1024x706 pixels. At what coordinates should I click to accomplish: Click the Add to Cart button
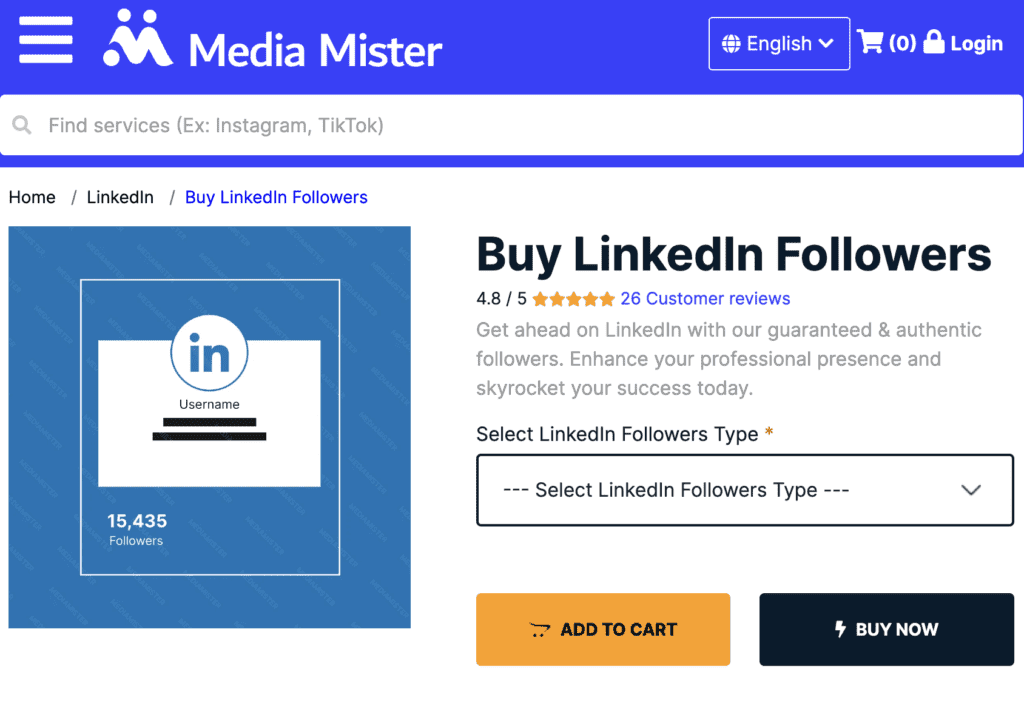coord(603,629)
